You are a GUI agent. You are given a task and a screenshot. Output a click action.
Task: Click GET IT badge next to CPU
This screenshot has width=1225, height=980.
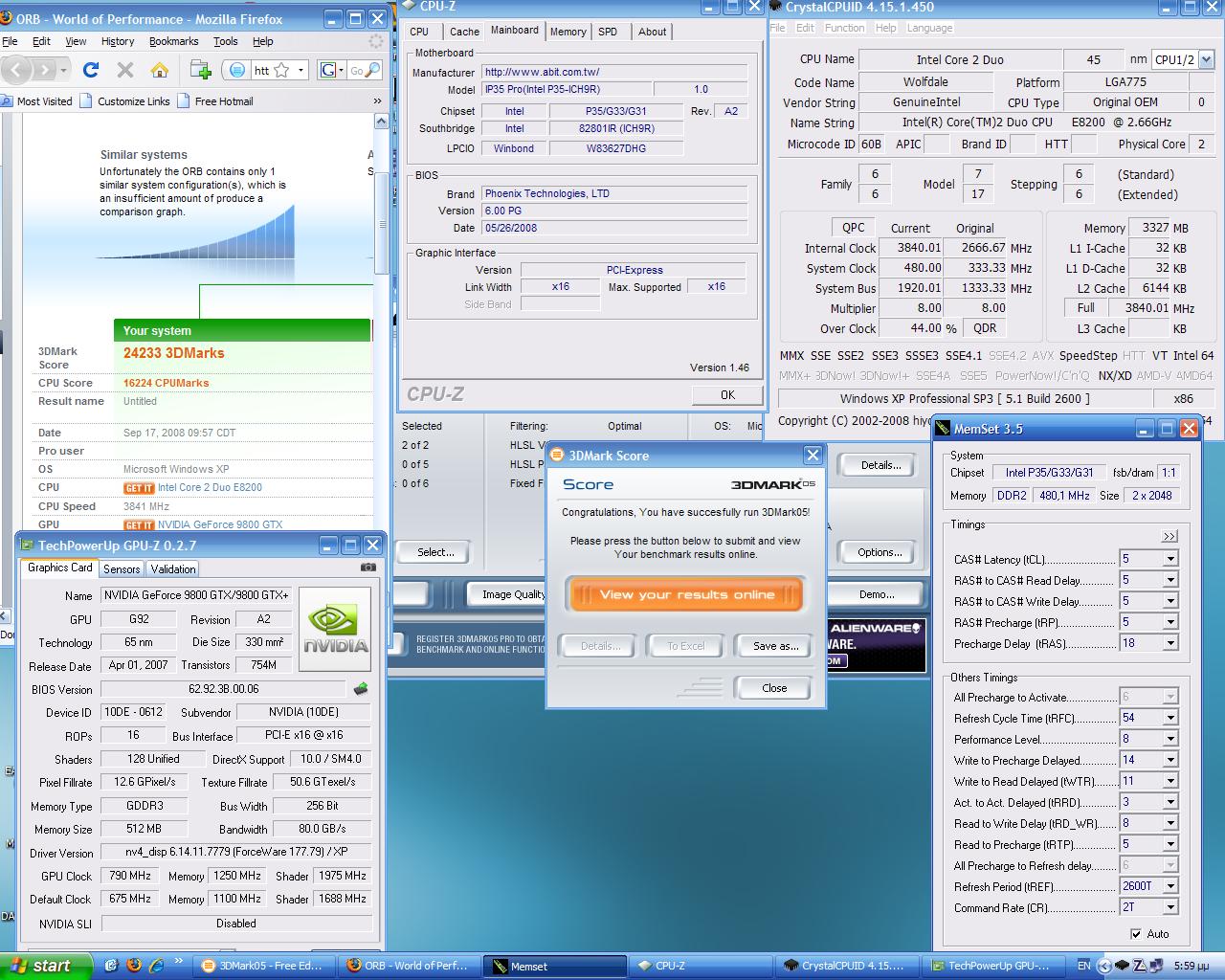(139, 488)
